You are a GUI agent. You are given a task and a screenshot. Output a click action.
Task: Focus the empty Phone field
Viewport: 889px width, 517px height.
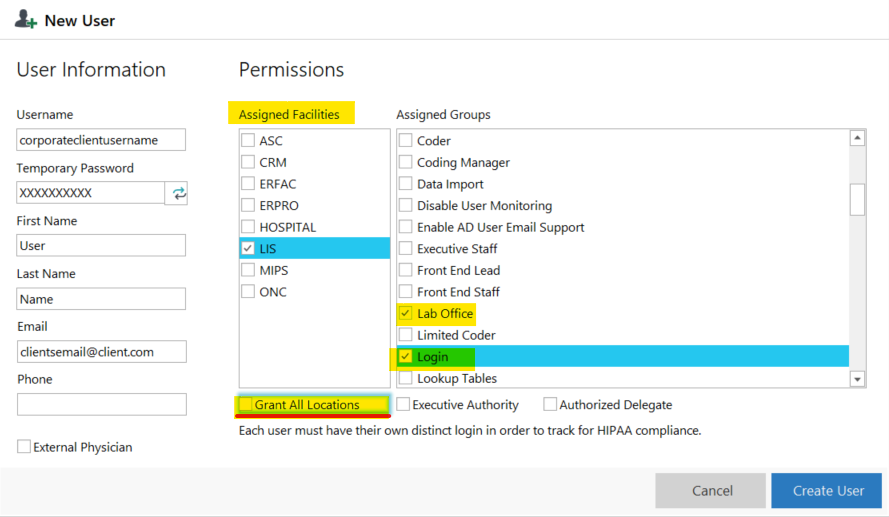pyautogui.click(x=101, y=404)
